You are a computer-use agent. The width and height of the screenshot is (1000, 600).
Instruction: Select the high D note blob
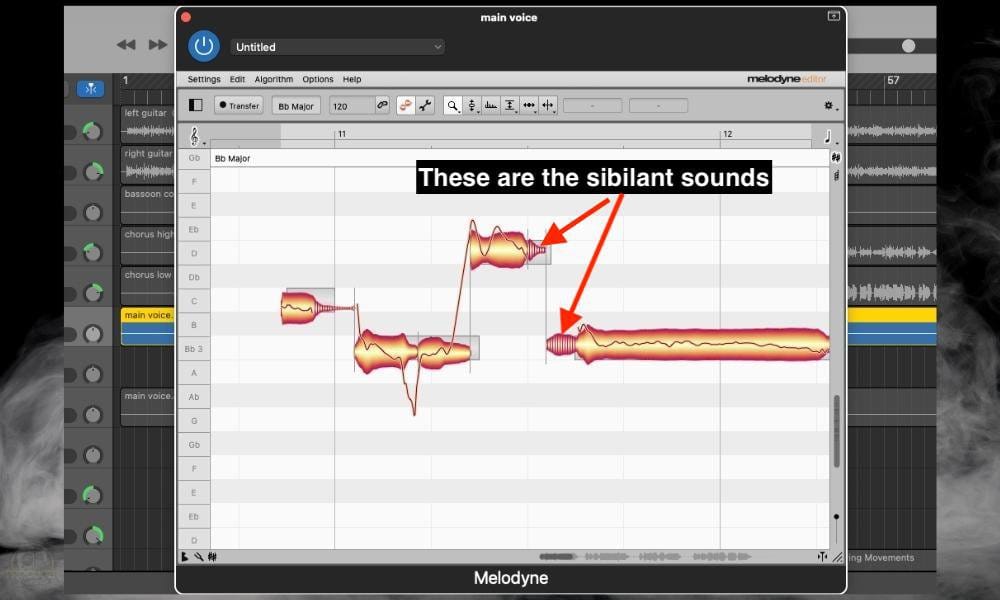tap(499, 248)
